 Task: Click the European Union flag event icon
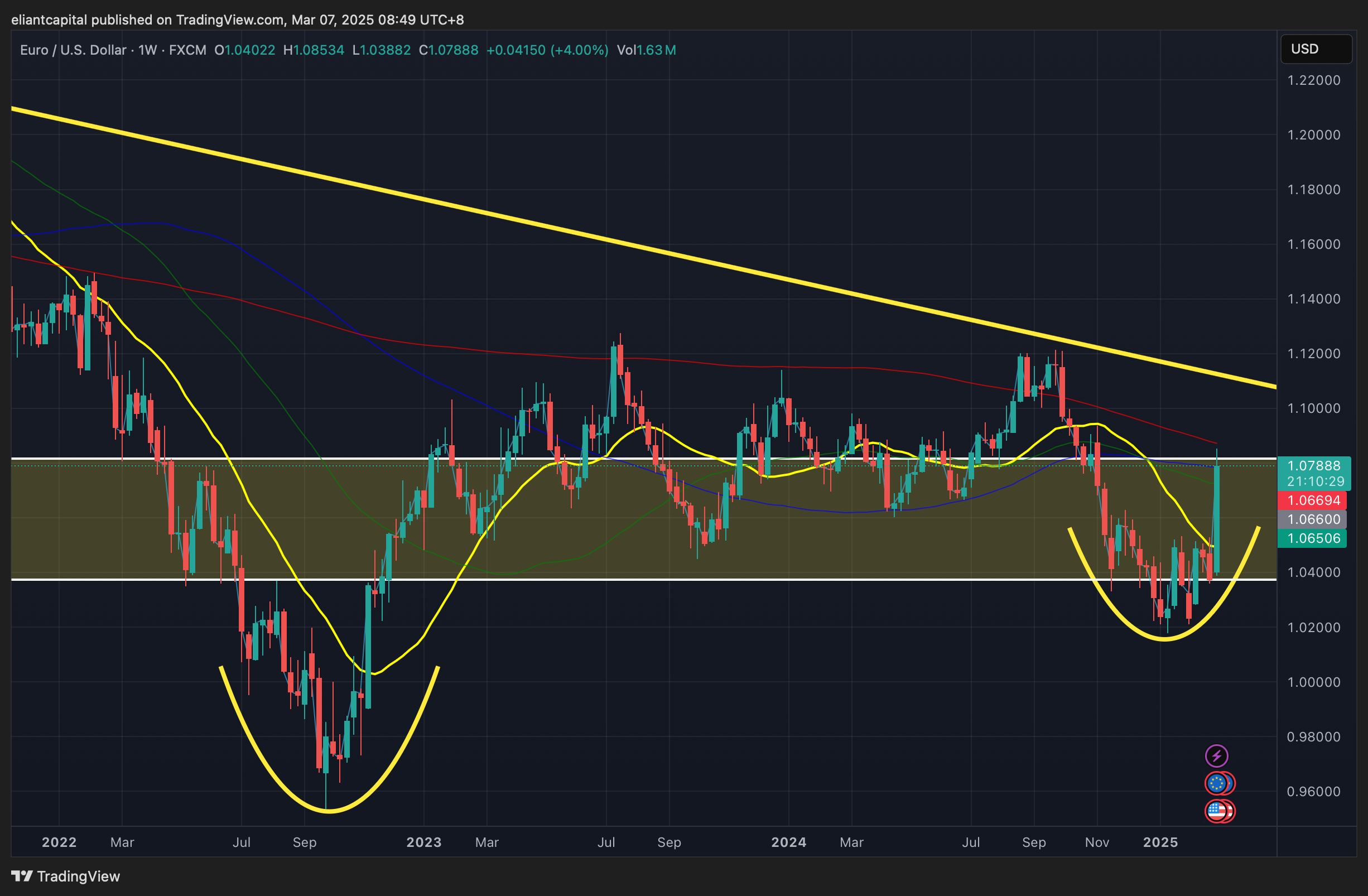click(1216, 783)
